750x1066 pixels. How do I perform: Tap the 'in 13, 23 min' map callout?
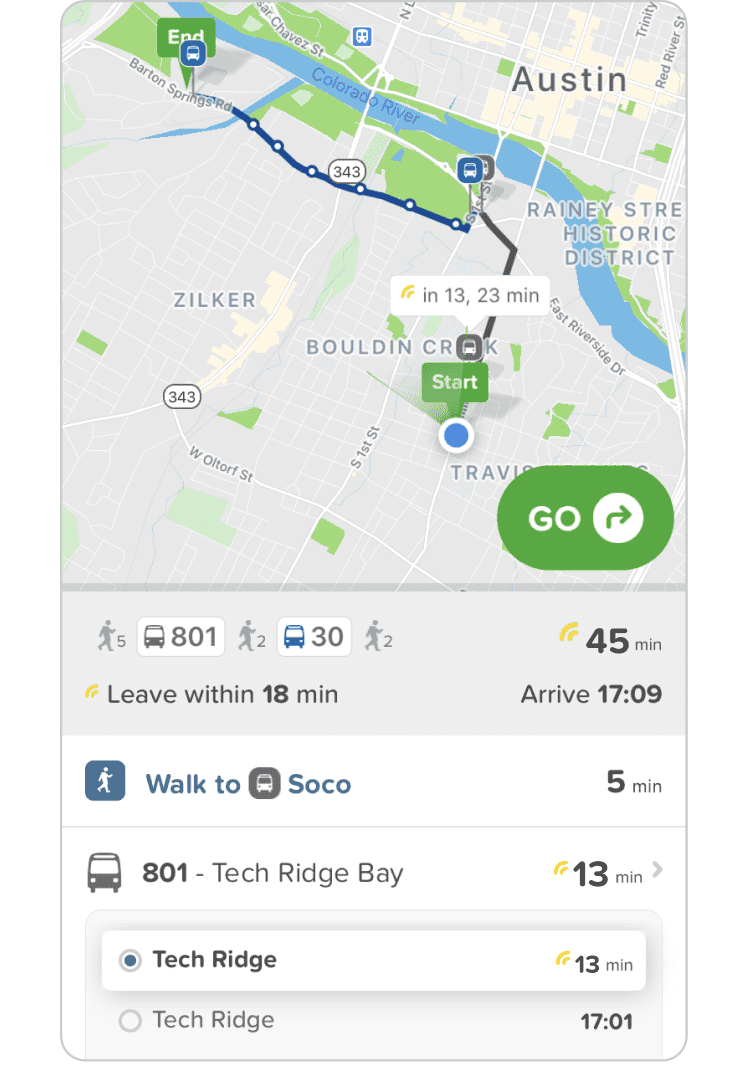click(471, 296)
